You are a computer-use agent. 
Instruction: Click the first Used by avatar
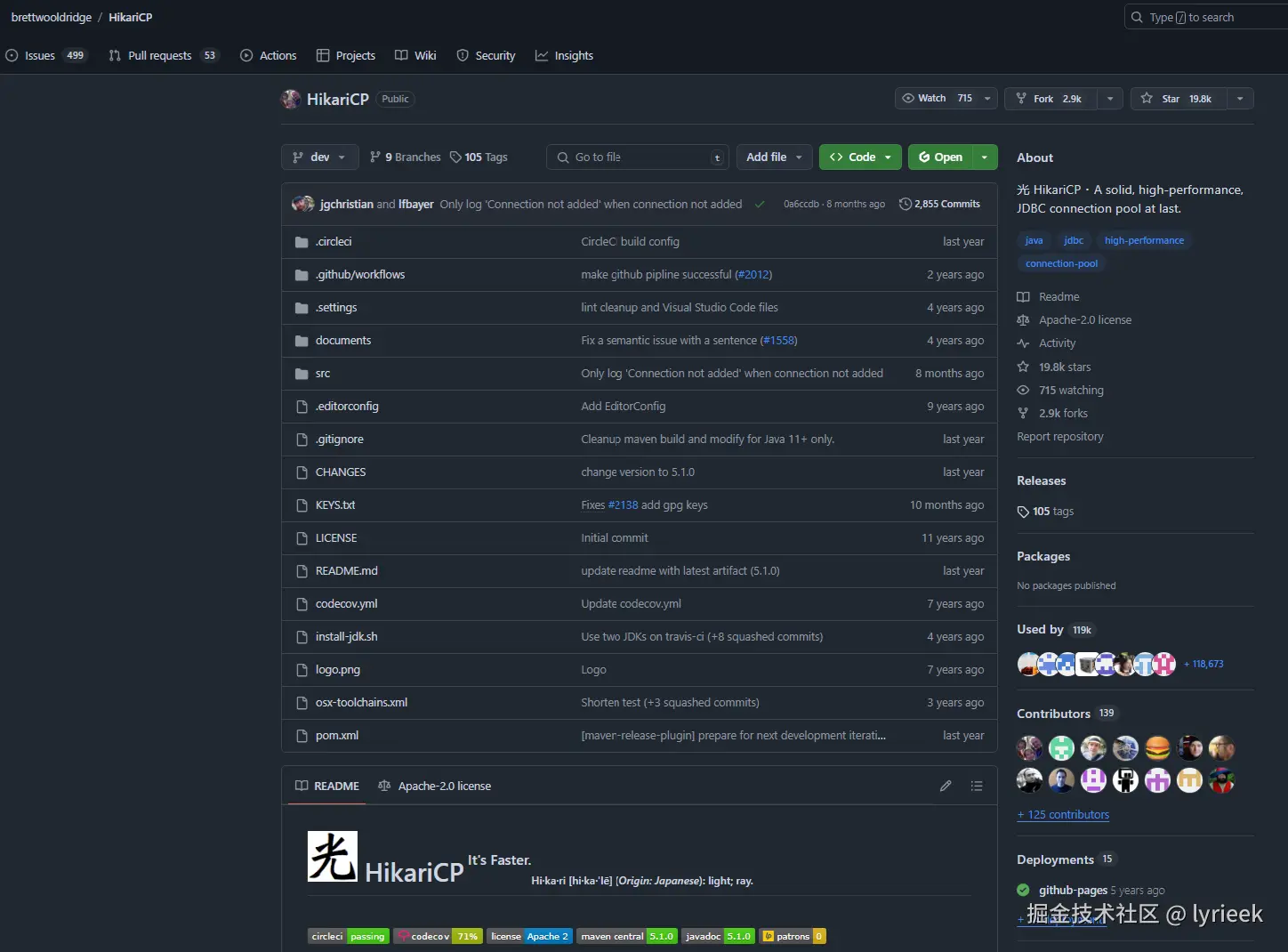[x=1028, y=664]
